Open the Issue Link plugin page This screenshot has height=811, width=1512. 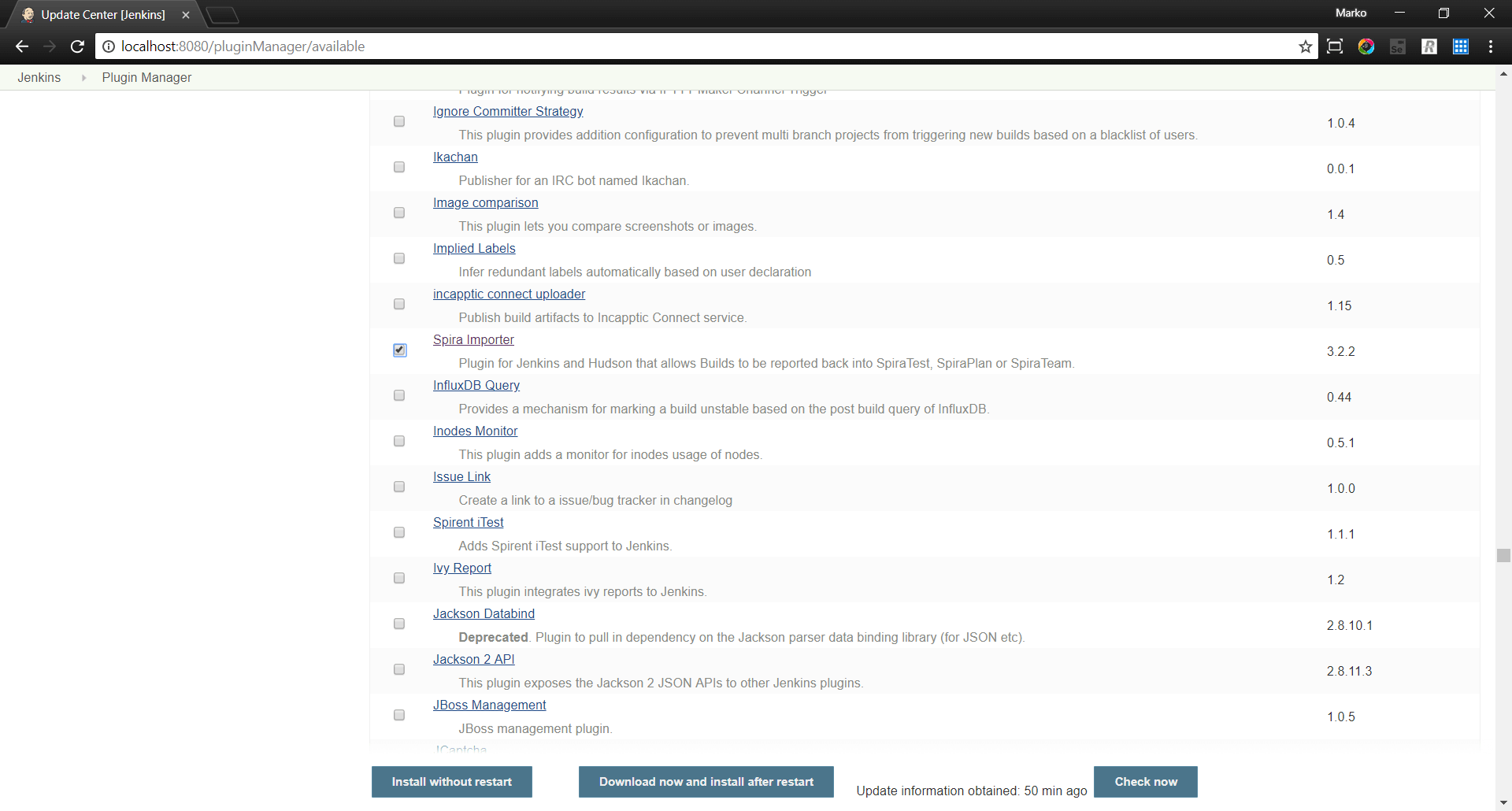tap(461, 477)
